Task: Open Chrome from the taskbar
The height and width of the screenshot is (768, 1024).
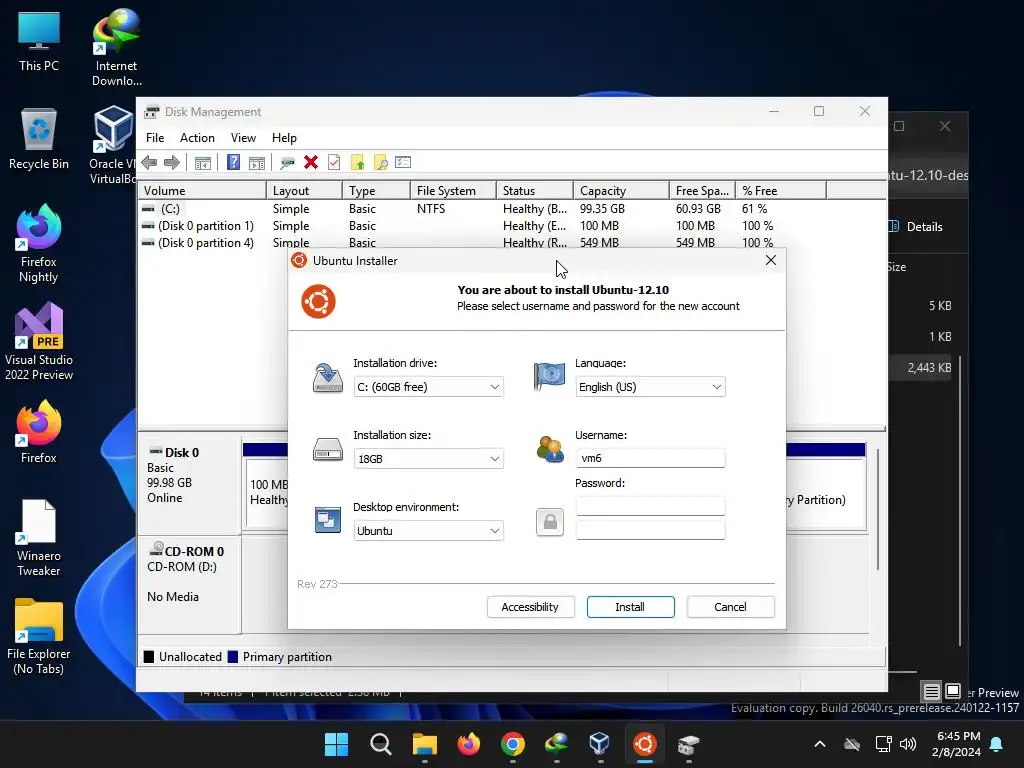Action: 513,744
